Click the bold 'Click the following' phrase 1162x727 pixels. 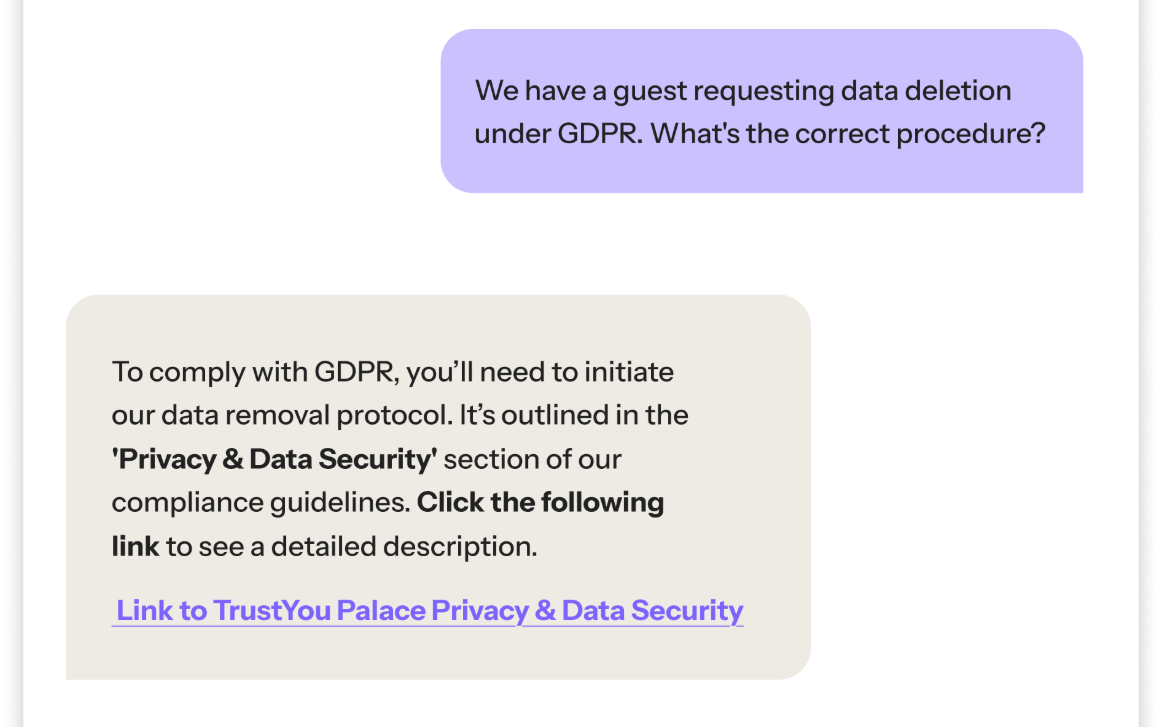pyautogui.click(x=540, y=502)
